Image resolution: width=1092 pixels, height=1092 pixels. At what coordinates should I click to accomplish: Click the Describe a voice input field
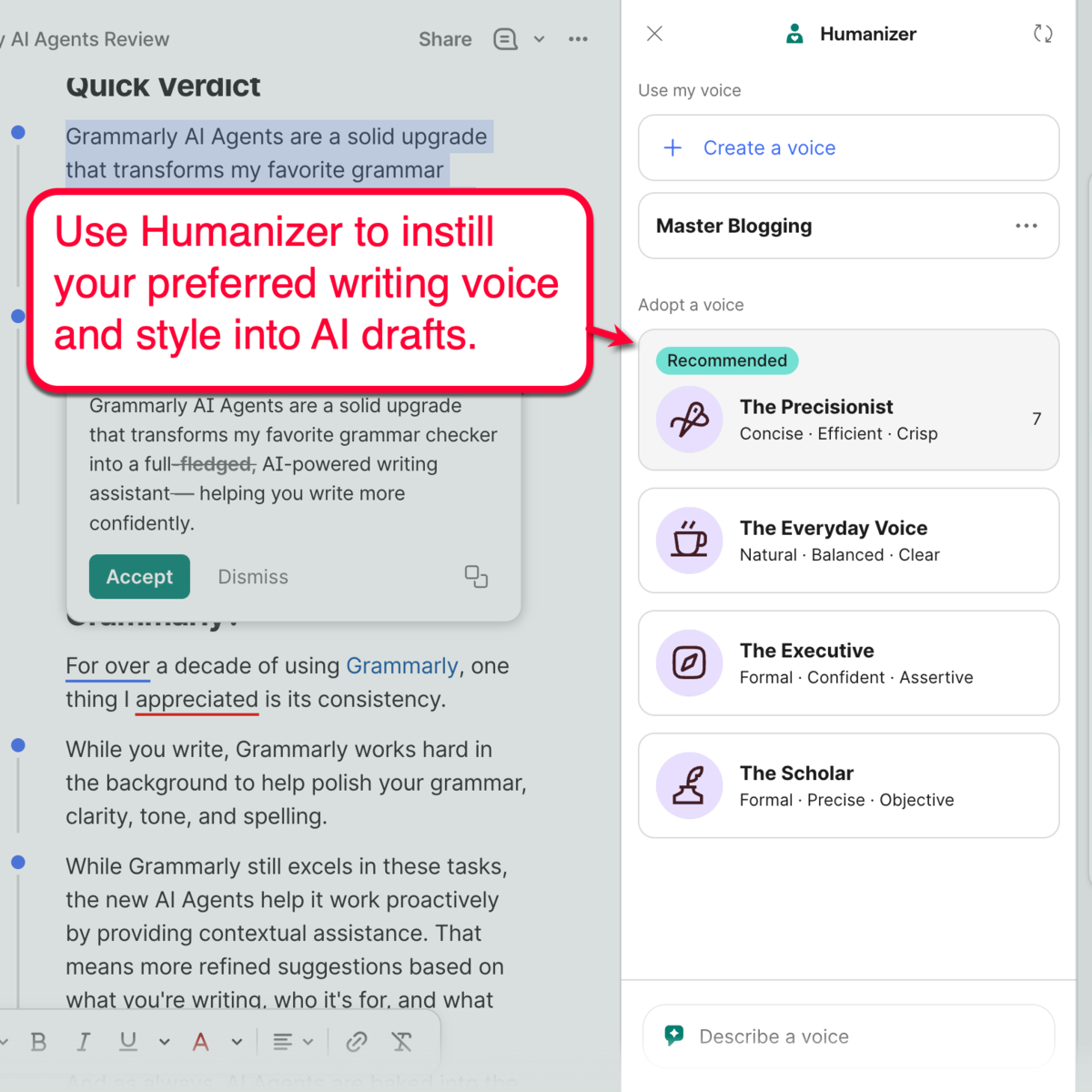click(848, 1036)
